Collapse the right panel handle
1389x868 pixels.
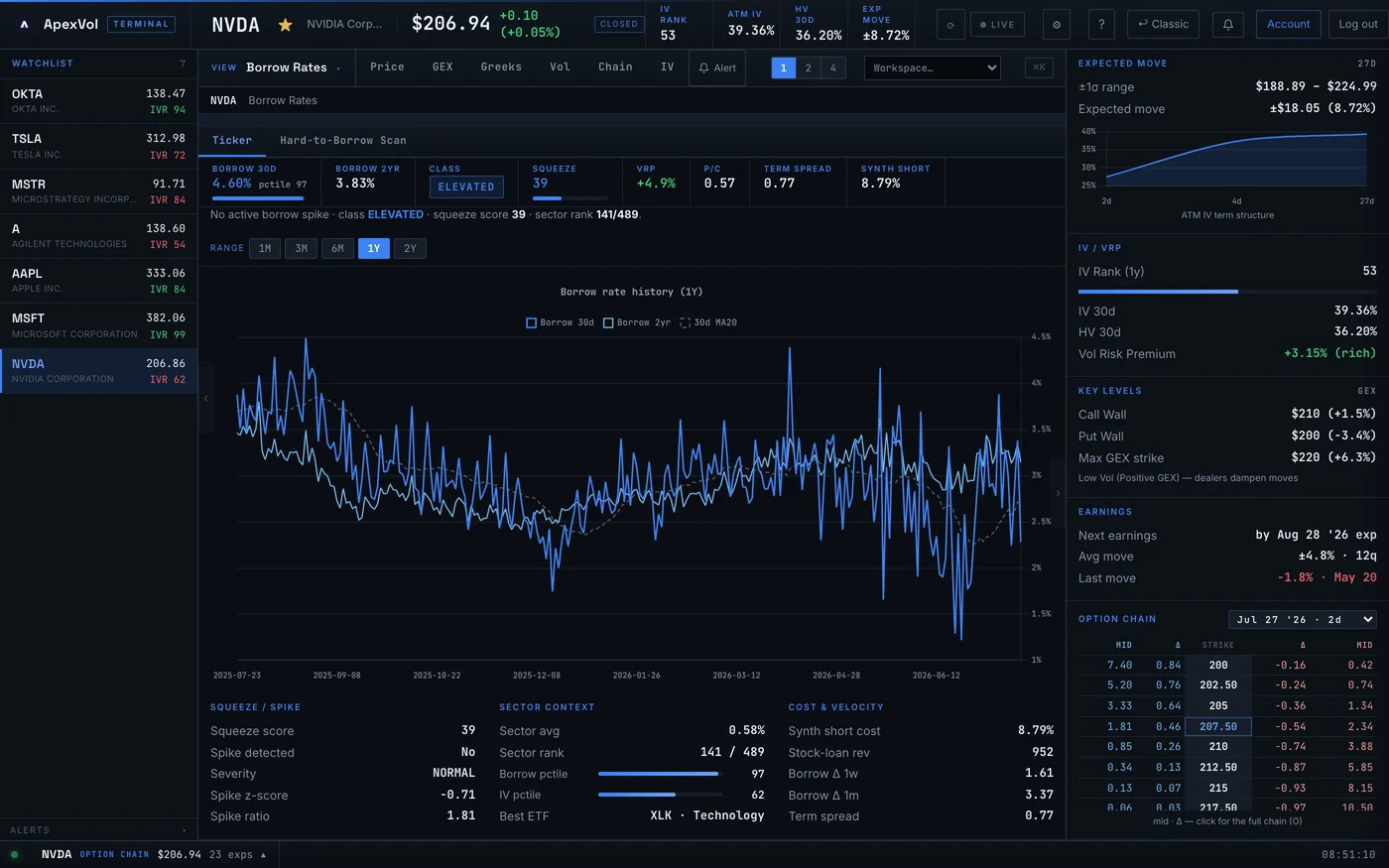1058,493
